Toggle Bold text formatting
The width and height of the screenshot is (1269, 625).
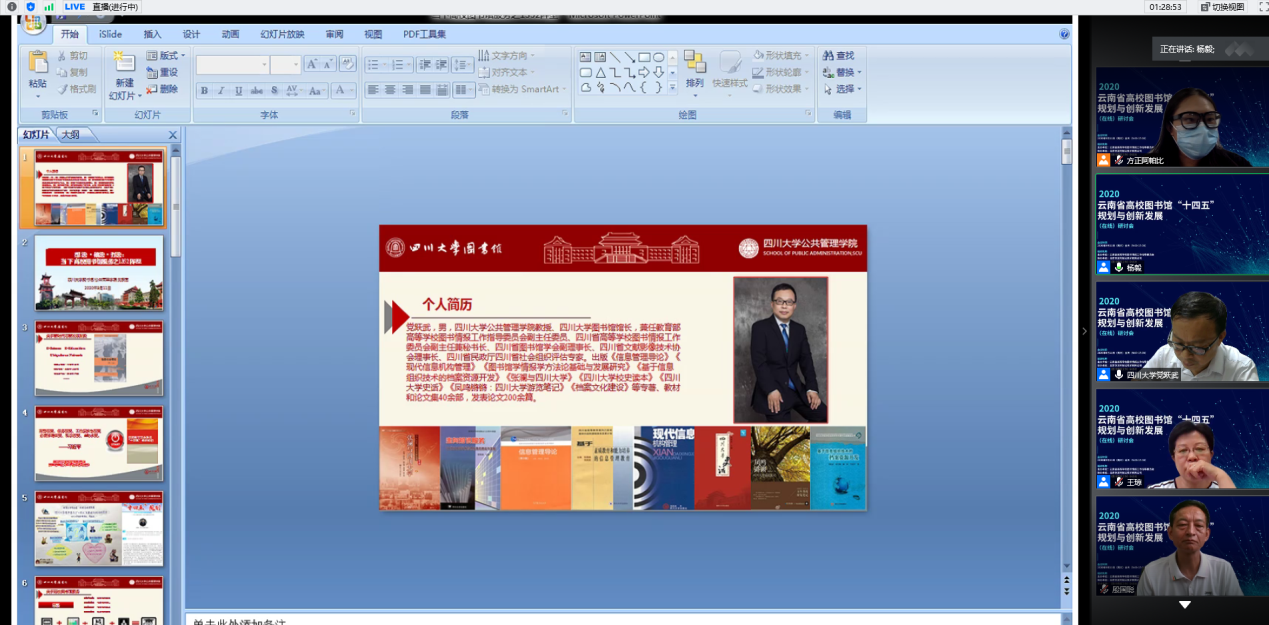pyautogui.click(x=204, y=91)
